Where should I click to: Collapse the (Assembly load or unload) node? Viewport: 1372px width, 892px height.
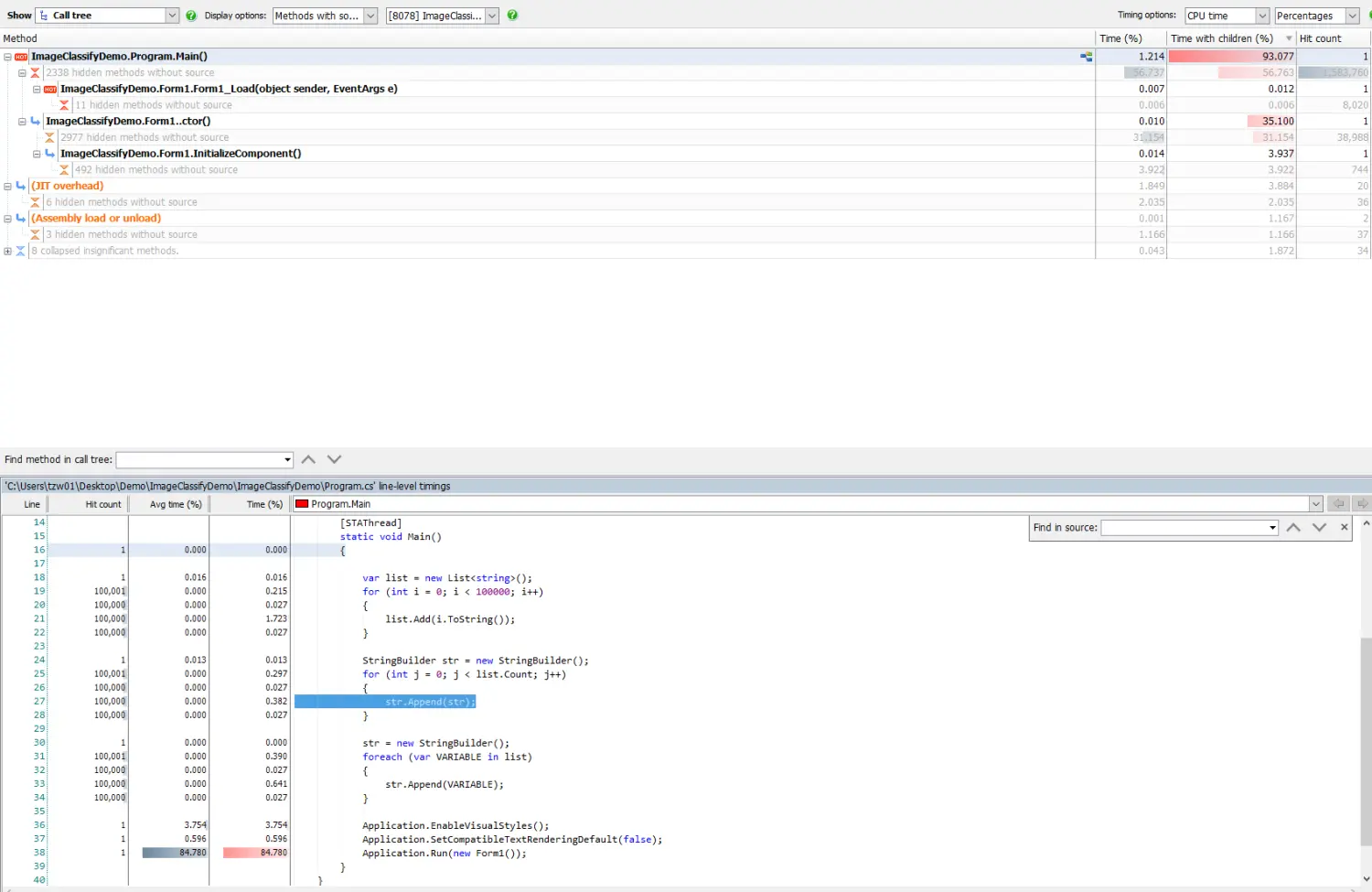coord(7,219)
